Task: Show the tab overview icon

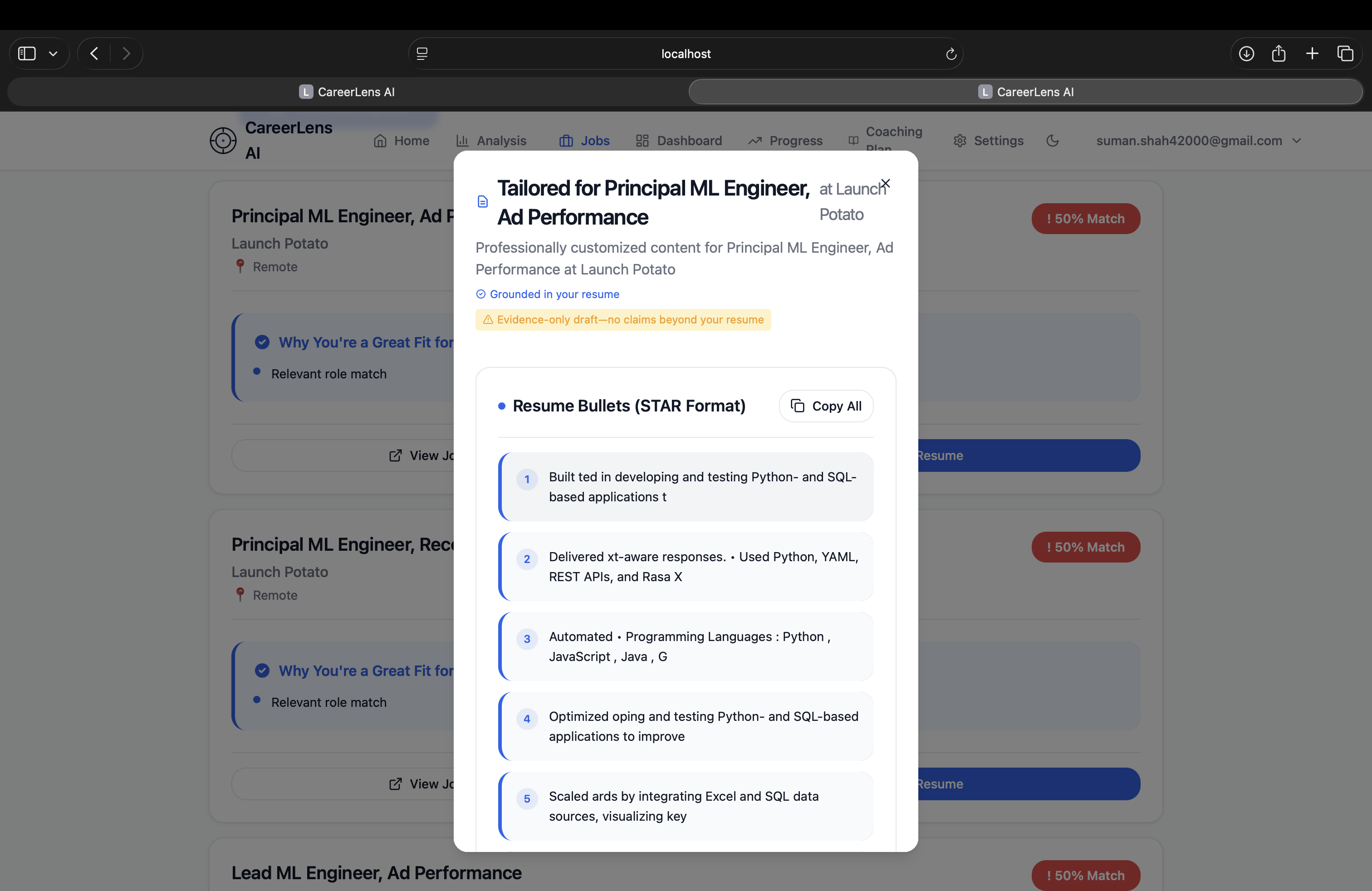Action: point(1345,54)
